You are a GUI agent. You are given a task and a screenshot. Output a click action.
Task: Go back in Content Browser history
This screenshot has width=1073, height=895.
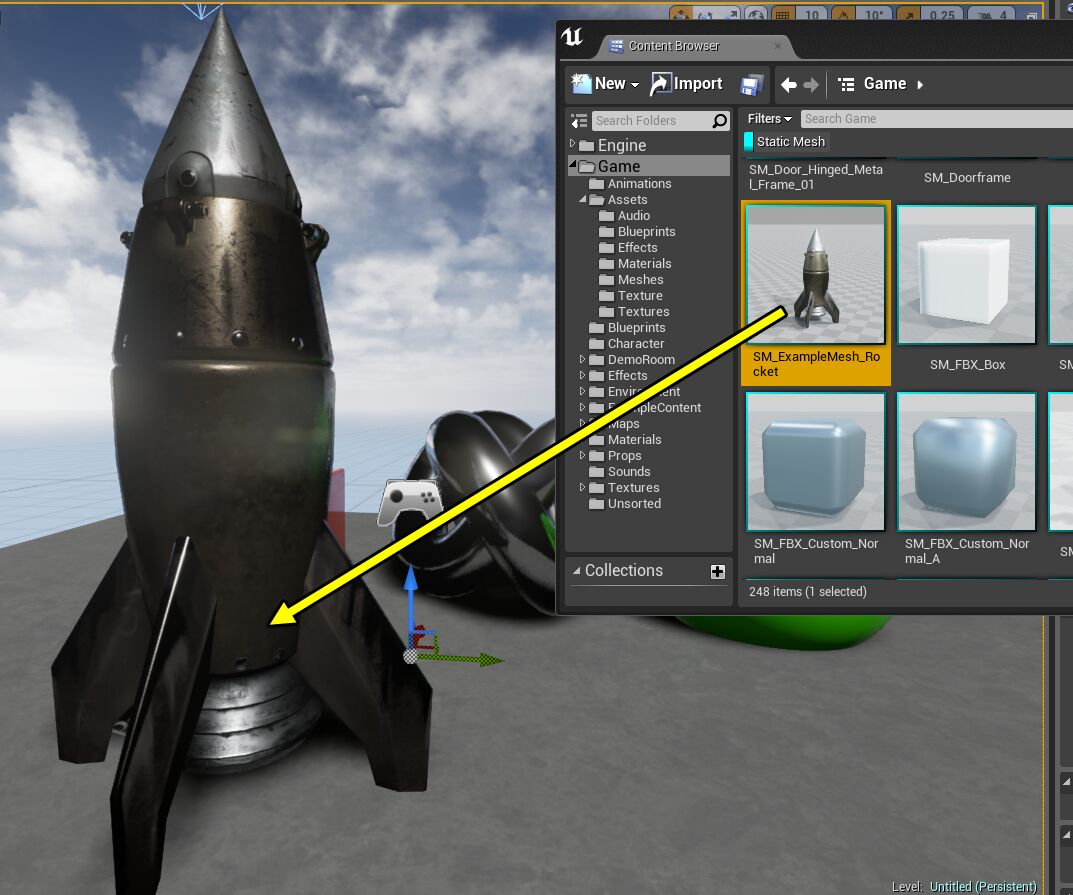788,85
